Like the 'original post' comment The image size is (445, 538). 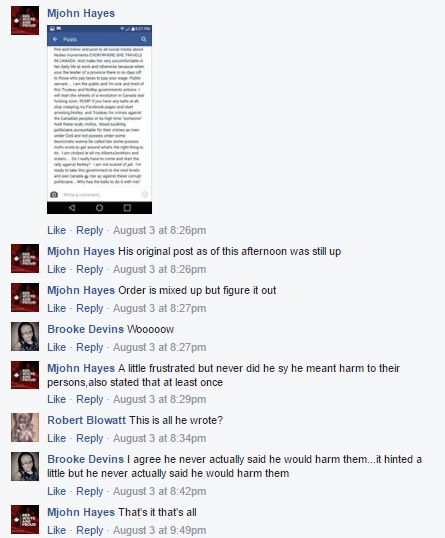coord(56,269)
